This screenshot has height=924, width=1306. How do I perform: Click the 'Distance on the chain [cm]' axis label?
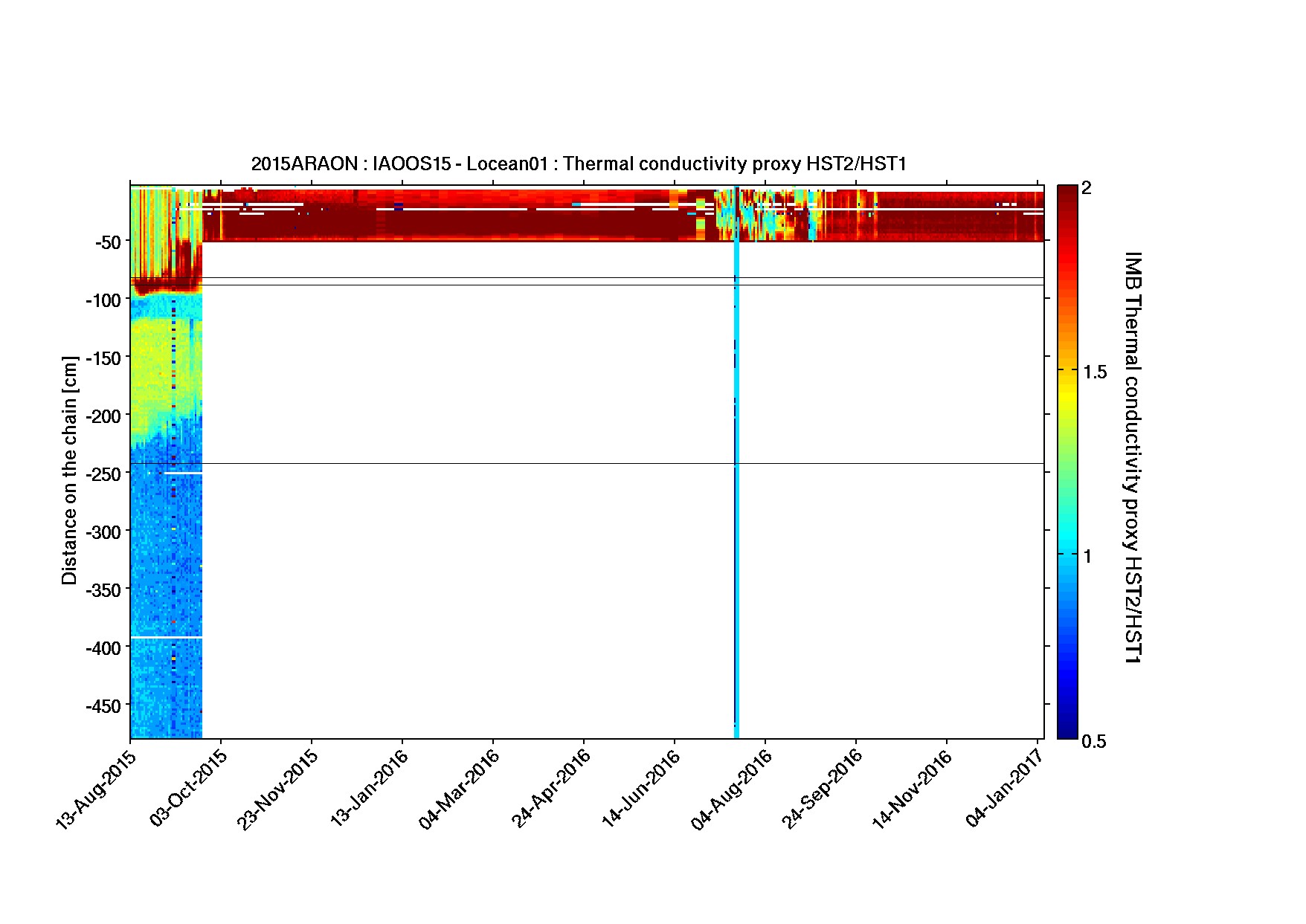[69, 471]
